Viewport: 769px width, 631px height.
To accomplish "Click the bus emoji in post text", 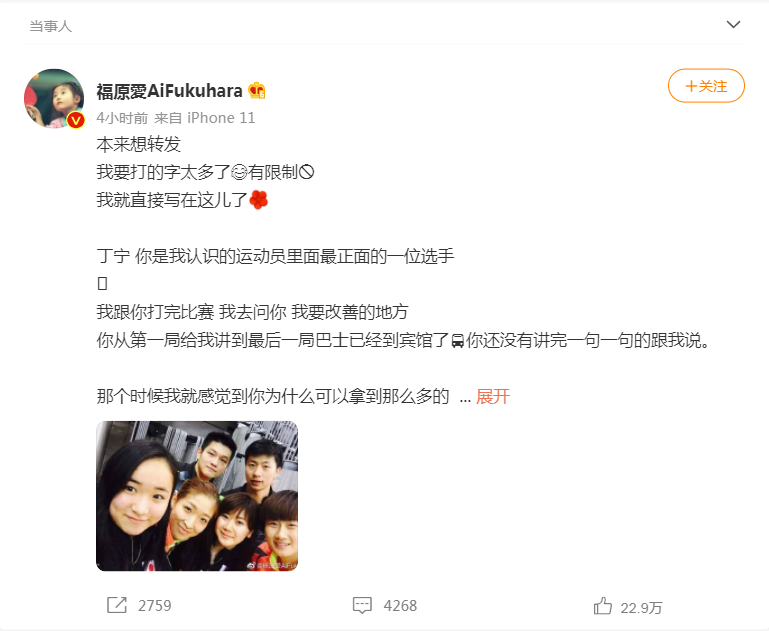I will click(458, 341).
